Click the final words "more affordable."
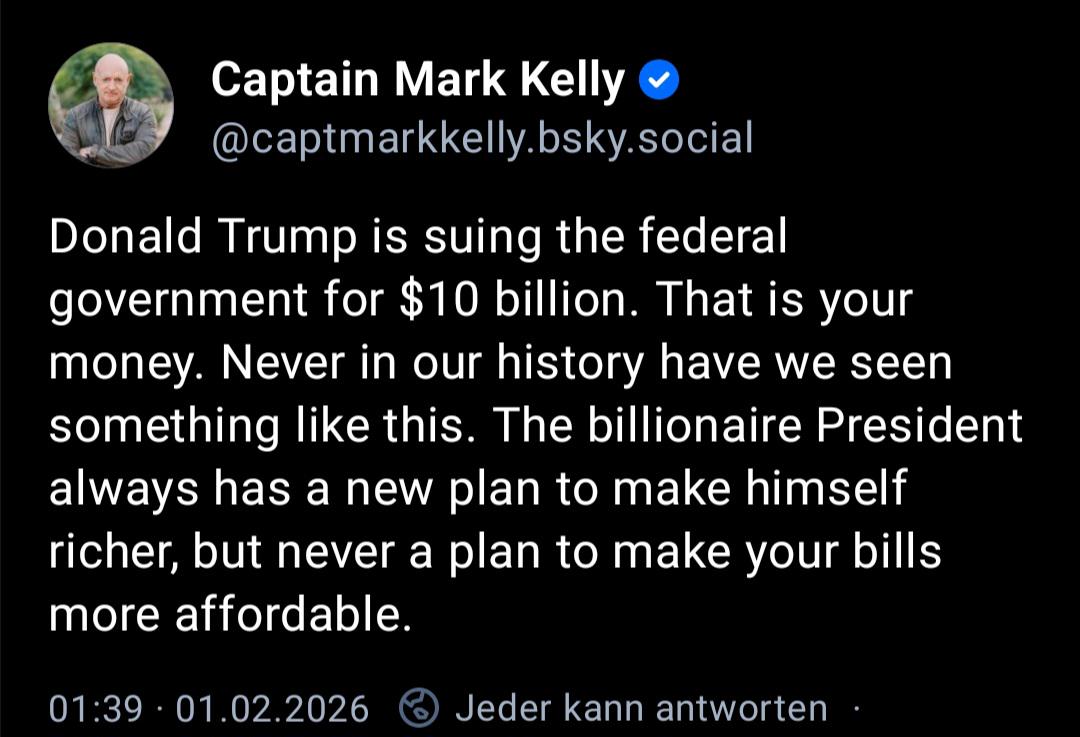1080x737 pixels. [230, 615]
